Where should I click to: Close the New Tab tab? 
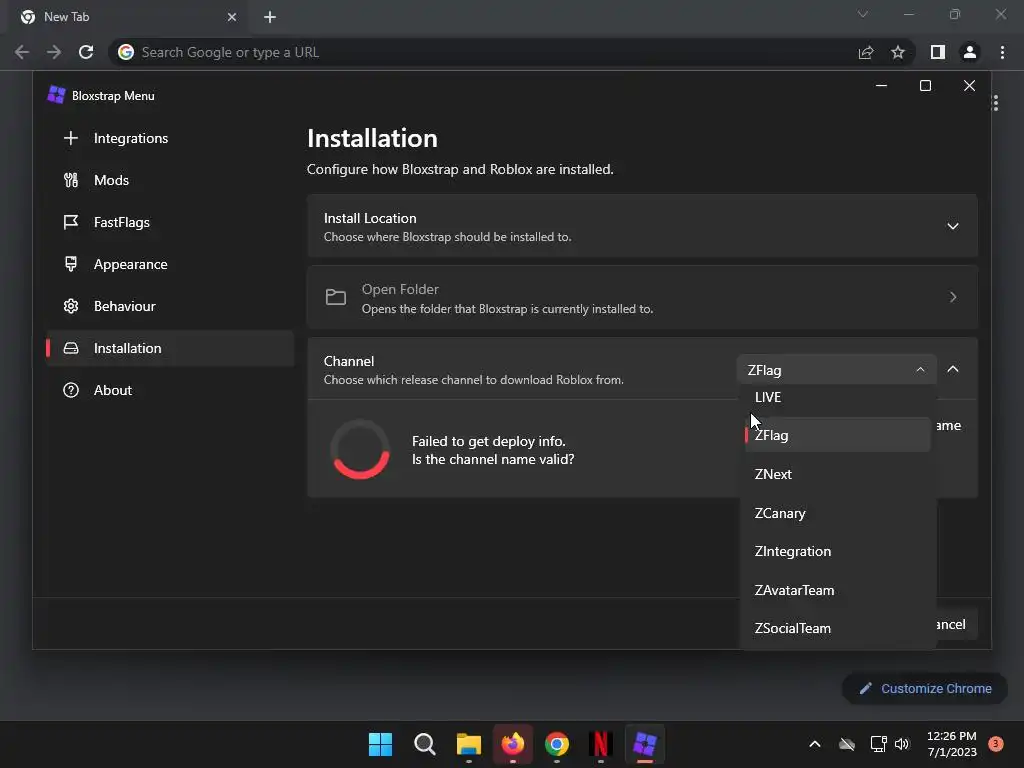point(232,17)
